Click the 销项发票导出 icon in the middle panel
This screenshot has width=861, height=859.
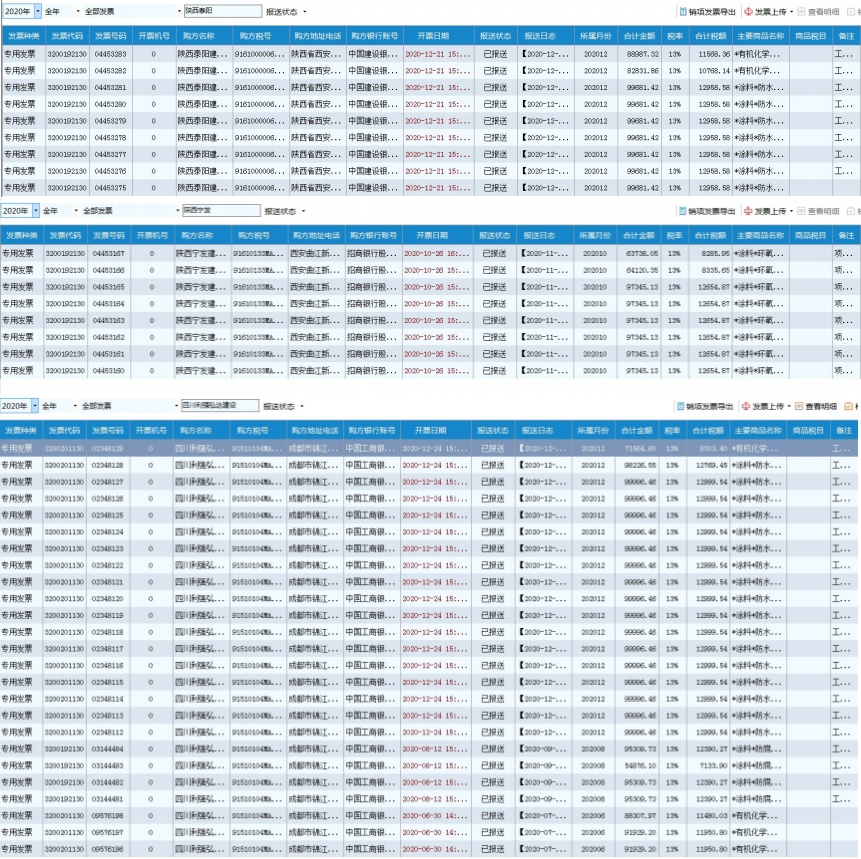pyautogui.click(x=682, y=211)
